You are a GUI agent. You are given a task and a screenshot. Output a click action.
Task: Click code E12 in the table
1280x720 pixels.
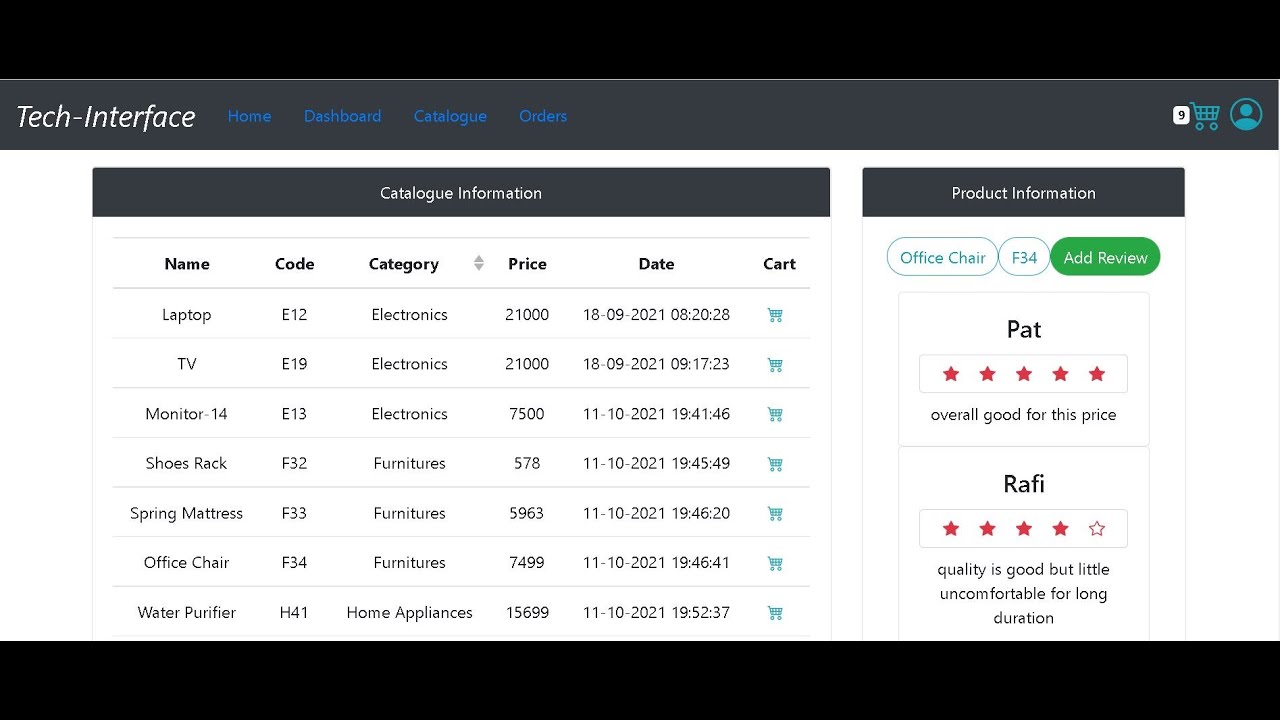[294, 314]
